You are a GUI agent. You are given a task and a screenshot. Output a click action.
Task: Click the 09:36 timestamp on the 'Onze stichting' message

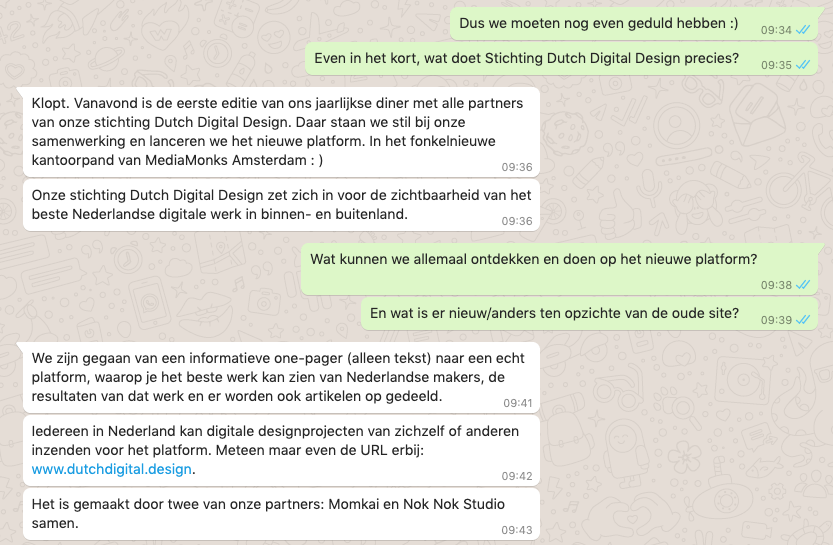tap(517, 221)
